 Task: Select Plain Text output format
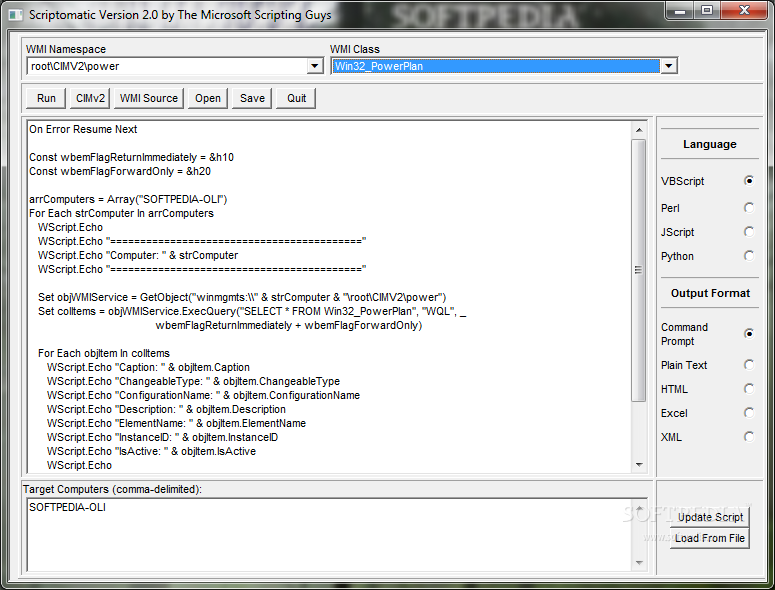(749, 365)
